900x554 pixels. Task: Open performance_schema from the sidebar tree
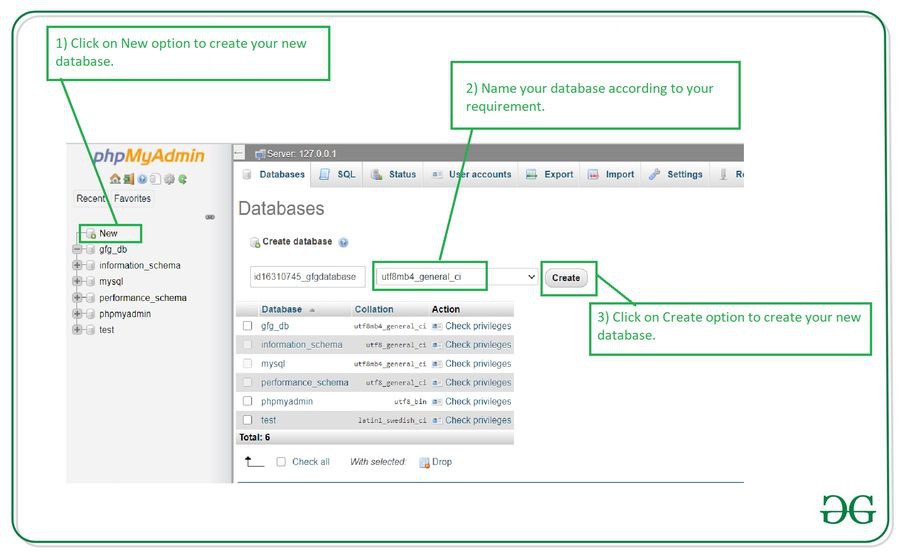pos(142,298)
